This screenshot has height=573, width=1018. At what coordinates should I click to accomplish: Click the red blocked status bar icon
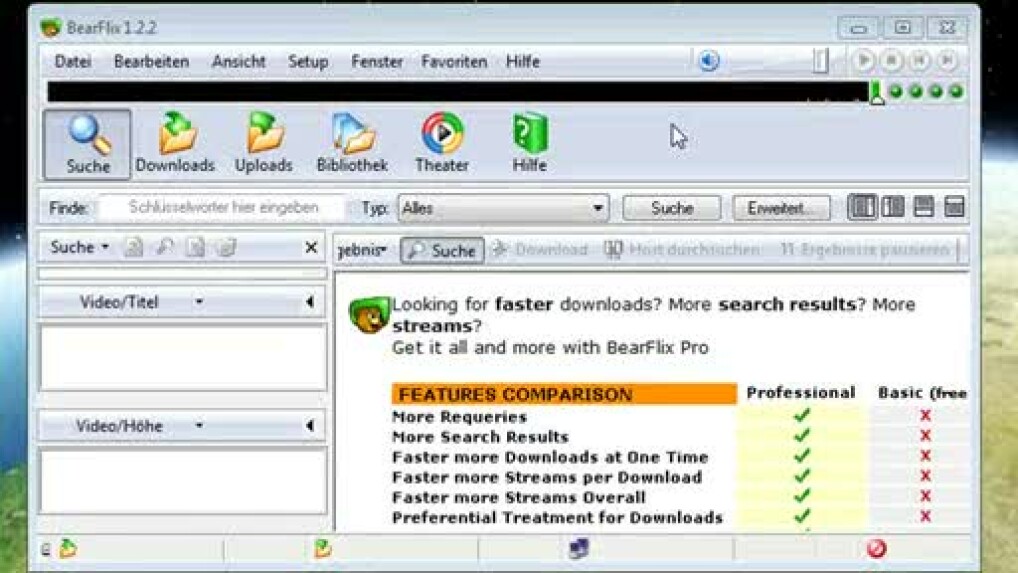(876, 548)
